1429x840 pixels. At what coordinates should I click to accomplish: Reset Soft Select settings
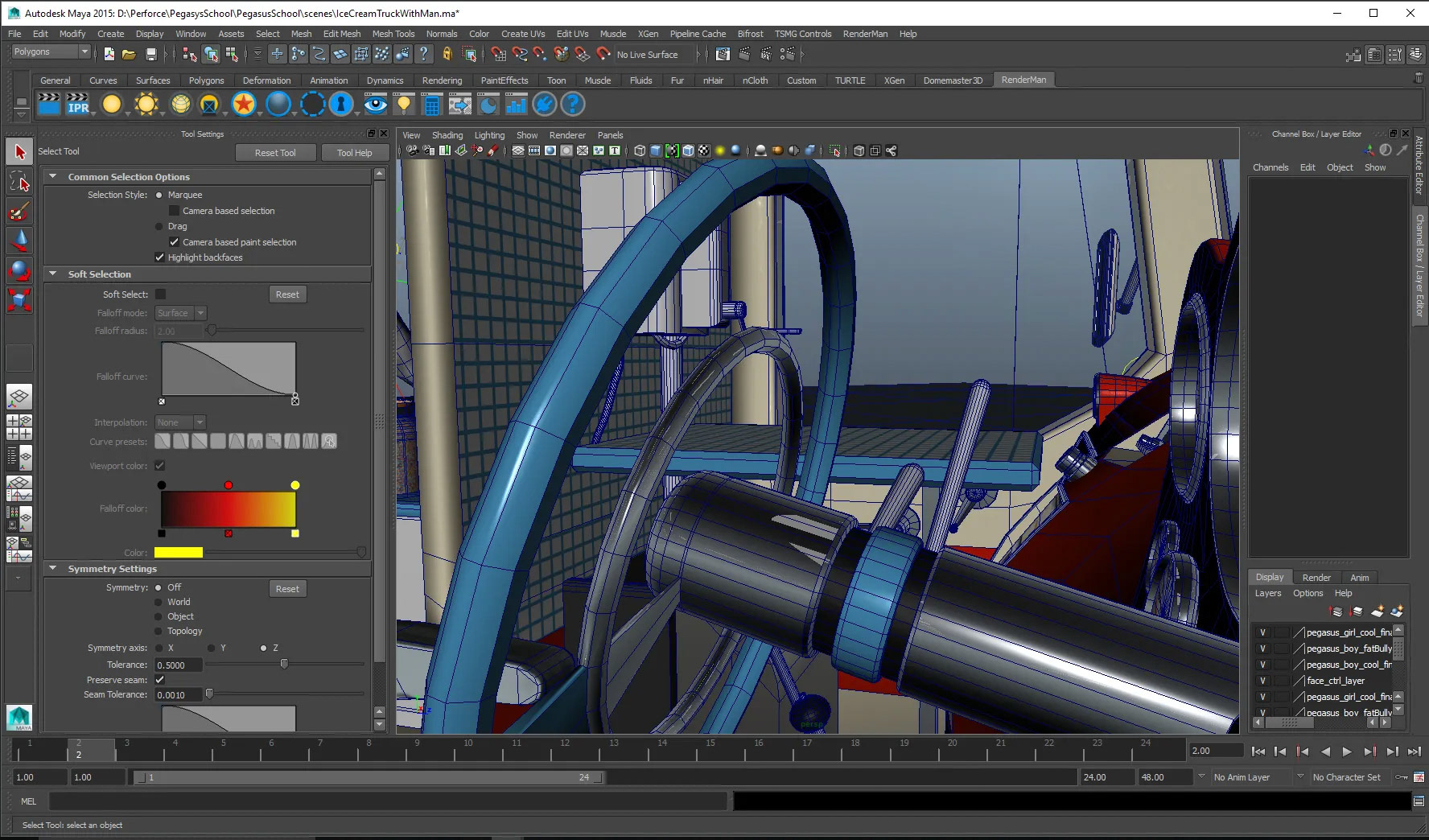coord(287,294)
